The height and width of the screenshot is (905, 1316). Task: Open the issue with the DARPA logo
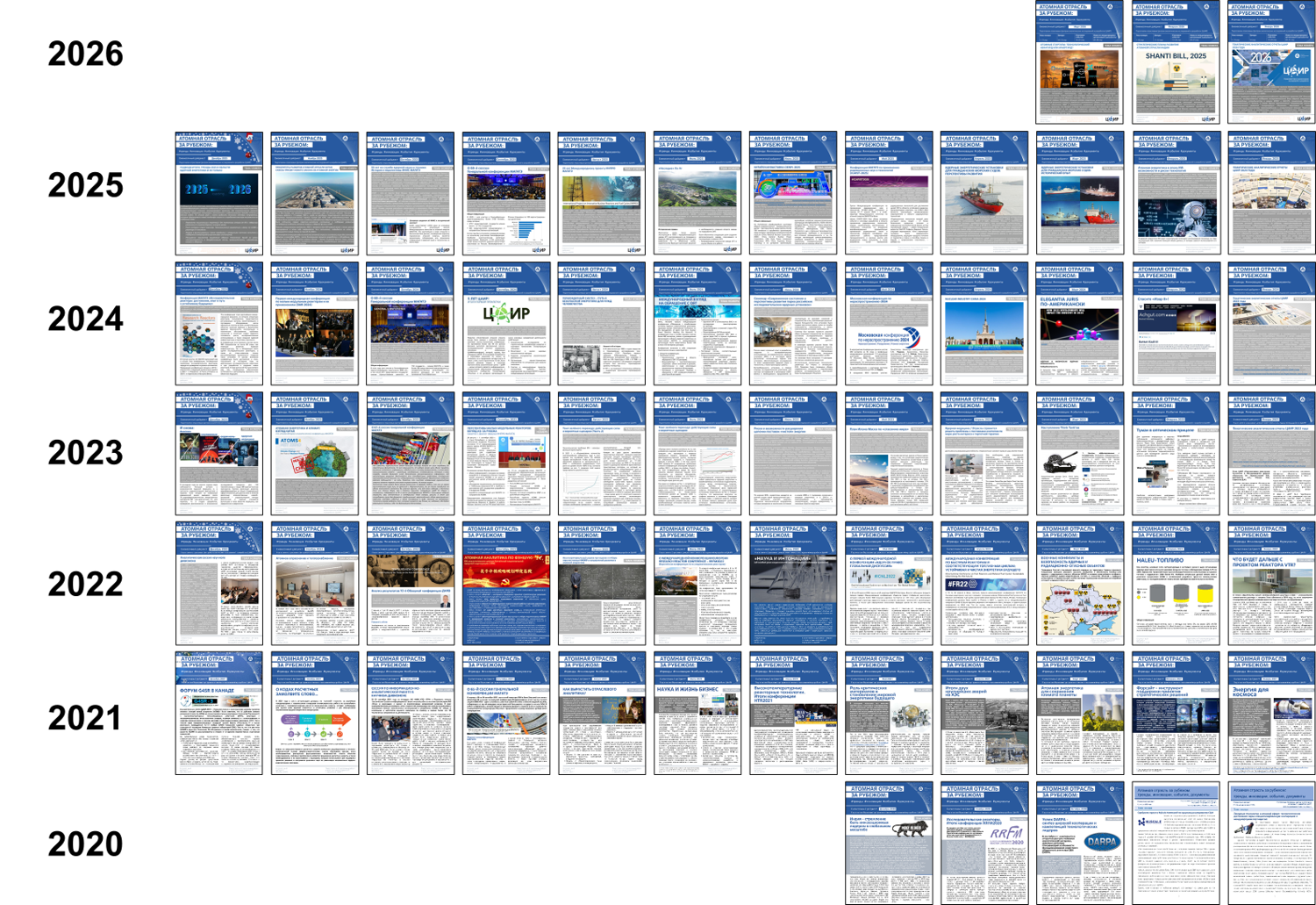click(1080, 844)
